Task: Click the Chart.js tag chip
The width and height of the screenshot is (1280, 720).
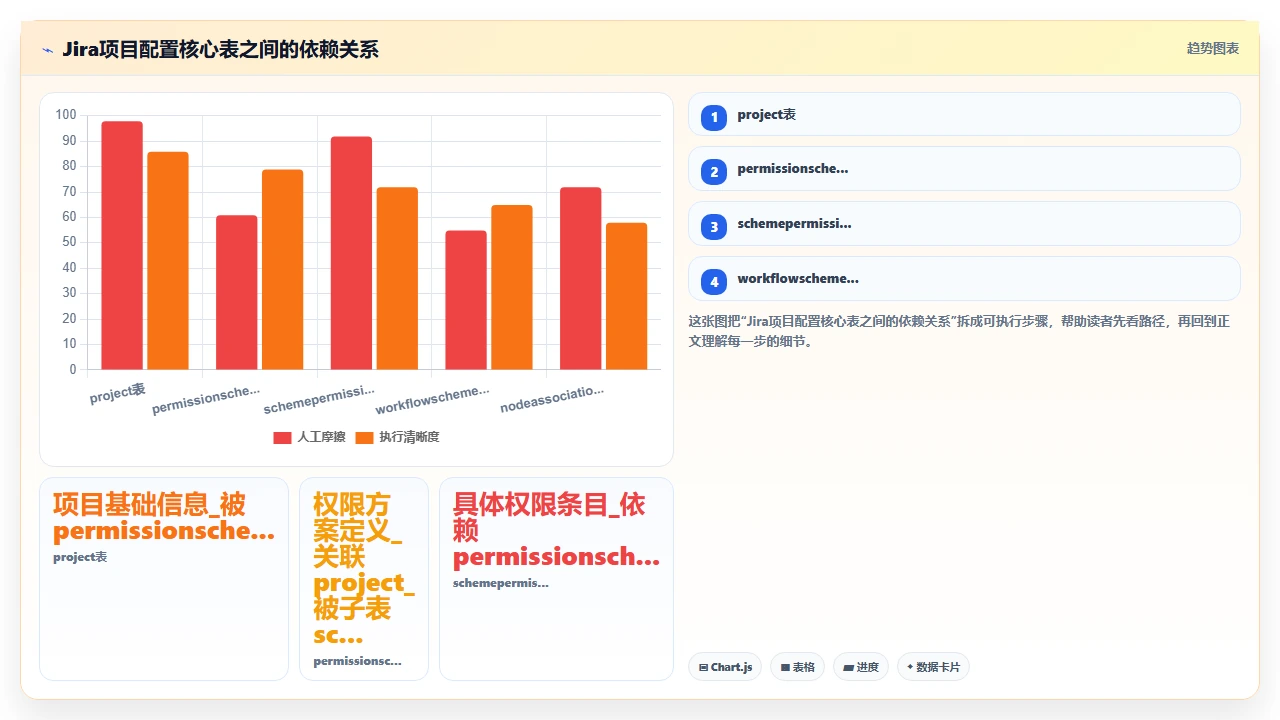Action: tap(725, 667)
